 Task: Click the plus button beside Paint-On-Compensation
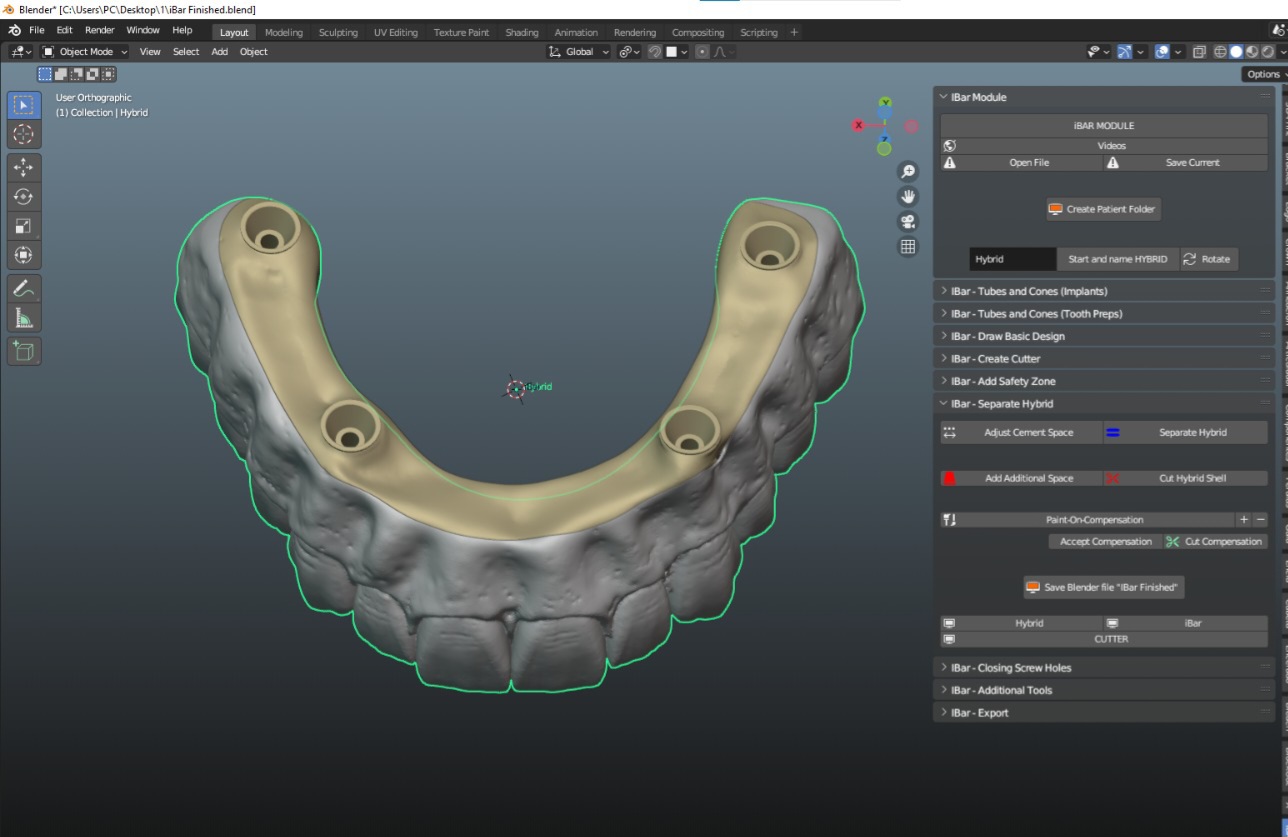pyautogui.click(x=1244, y=520)
